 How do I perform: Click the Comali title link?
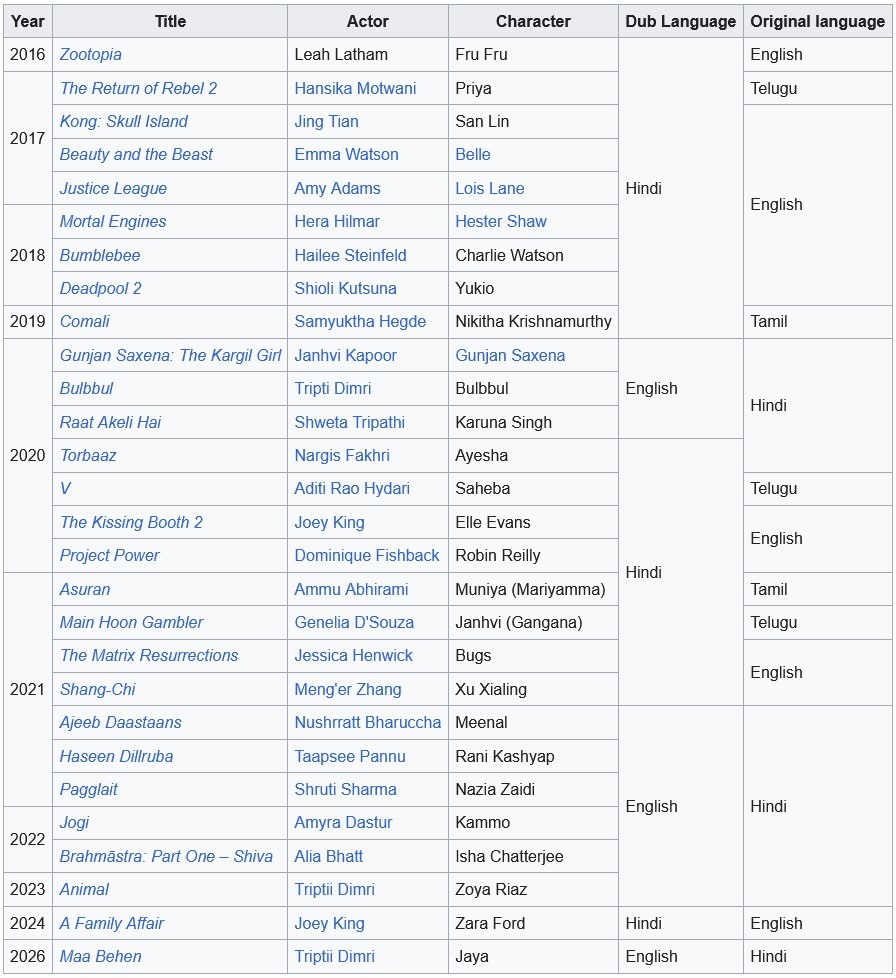[x=84, y=321]
